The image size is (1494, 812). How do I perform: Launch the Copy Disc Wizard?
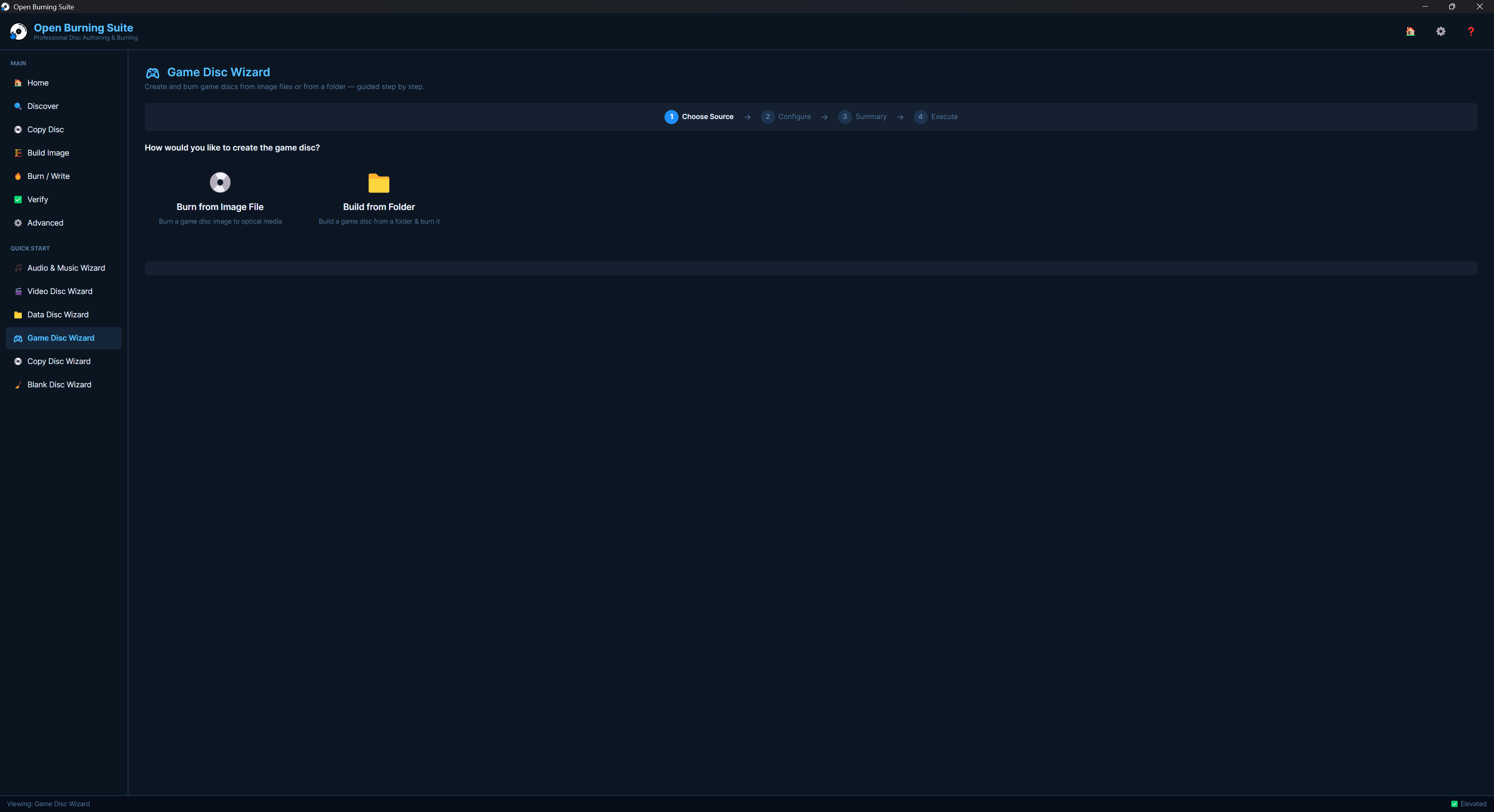64,362
